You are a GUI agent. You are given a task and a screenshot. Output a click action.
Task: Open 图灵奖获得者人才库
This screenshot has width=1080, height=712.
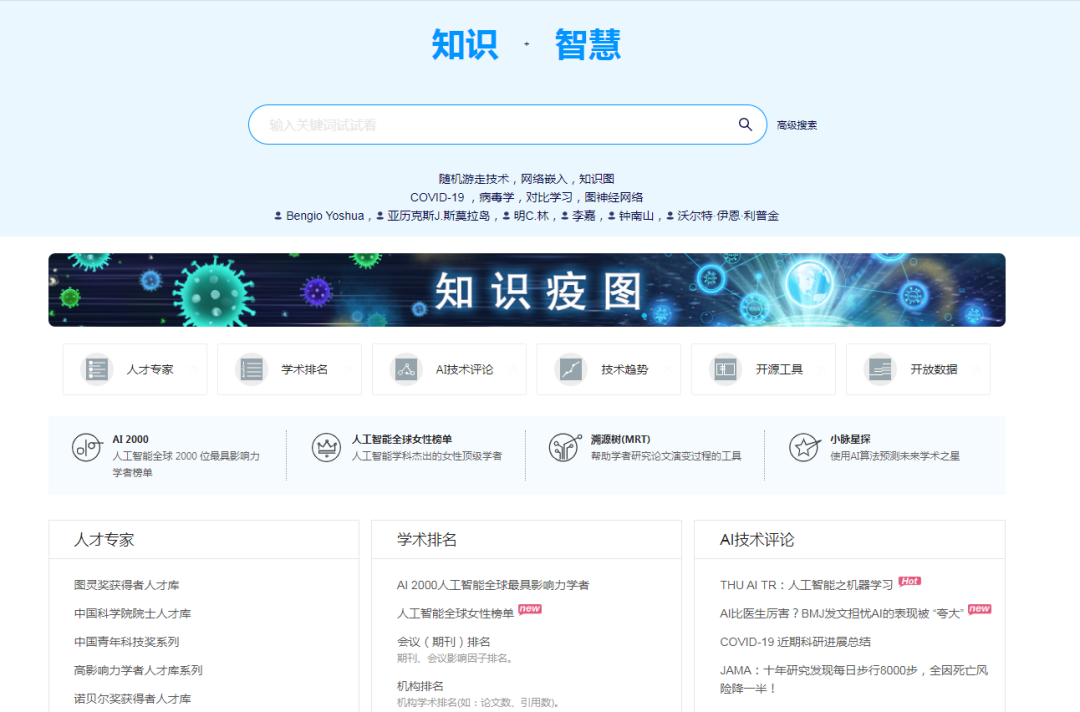coord(127,585)
